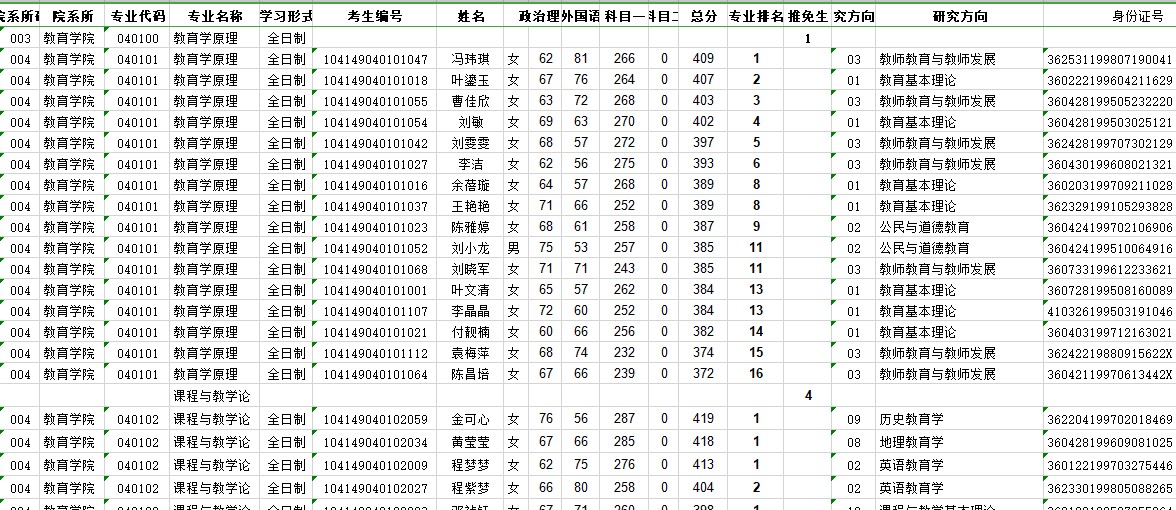1176x510 pixels.
Task: Click the 身份证号 column header
Action: coord(1109,17)
